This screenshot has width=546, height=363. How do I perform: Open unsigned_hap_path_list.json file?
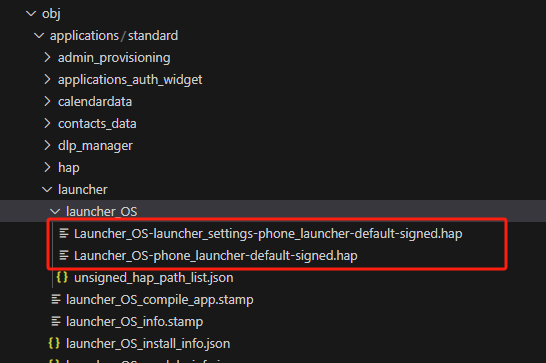click(154, 278)
